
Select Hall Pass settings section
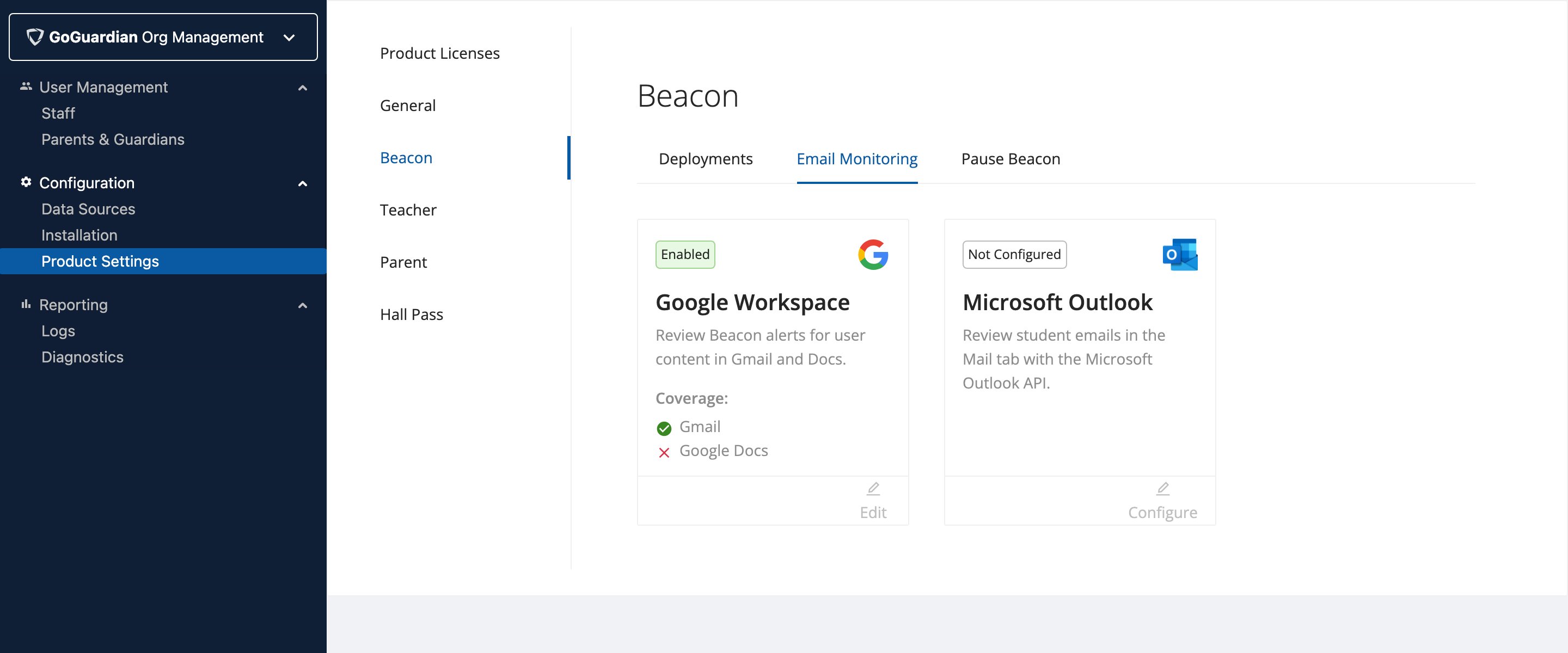click(412, 315)
